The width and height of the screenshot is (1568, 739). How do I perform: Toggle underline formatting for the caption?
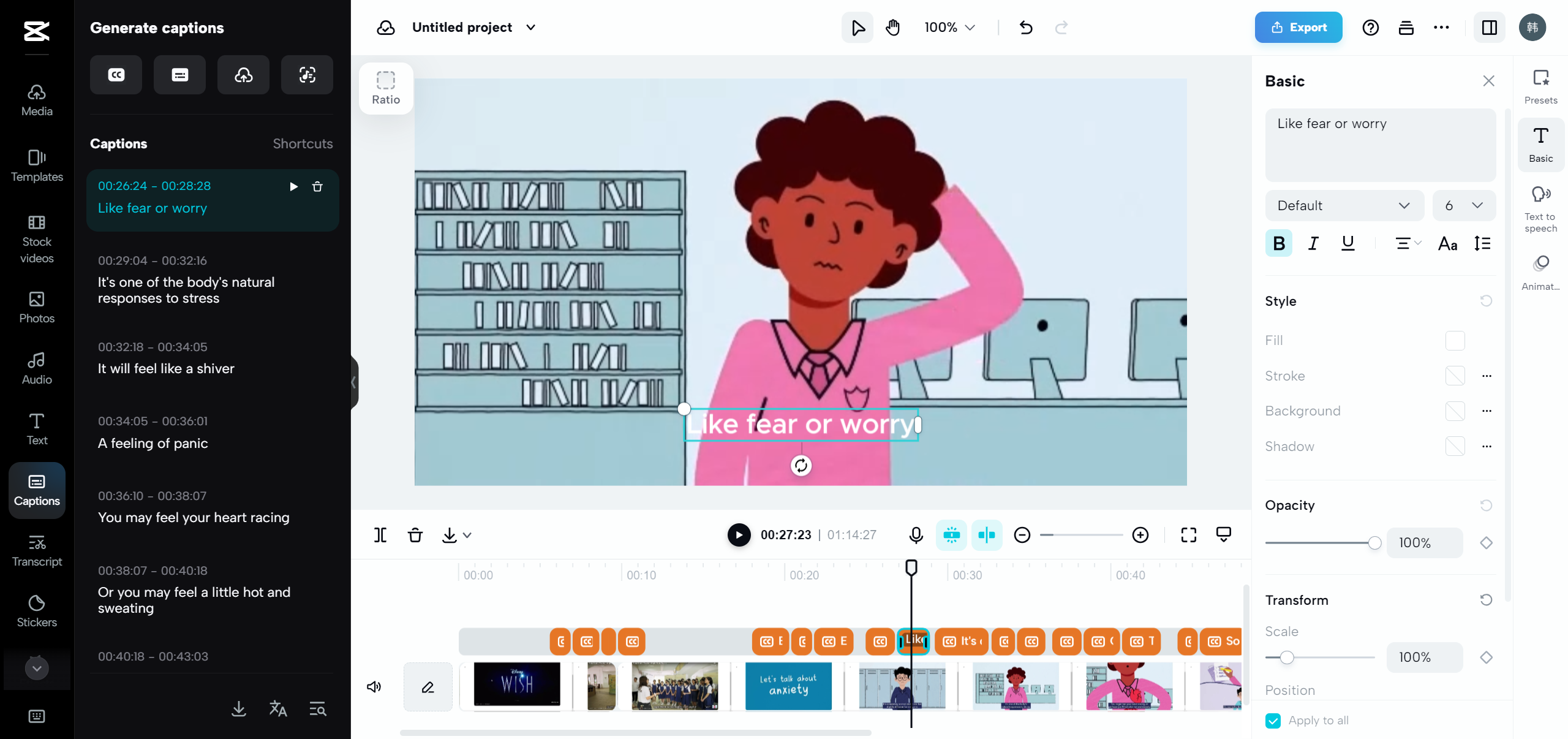pos(1347,243)
